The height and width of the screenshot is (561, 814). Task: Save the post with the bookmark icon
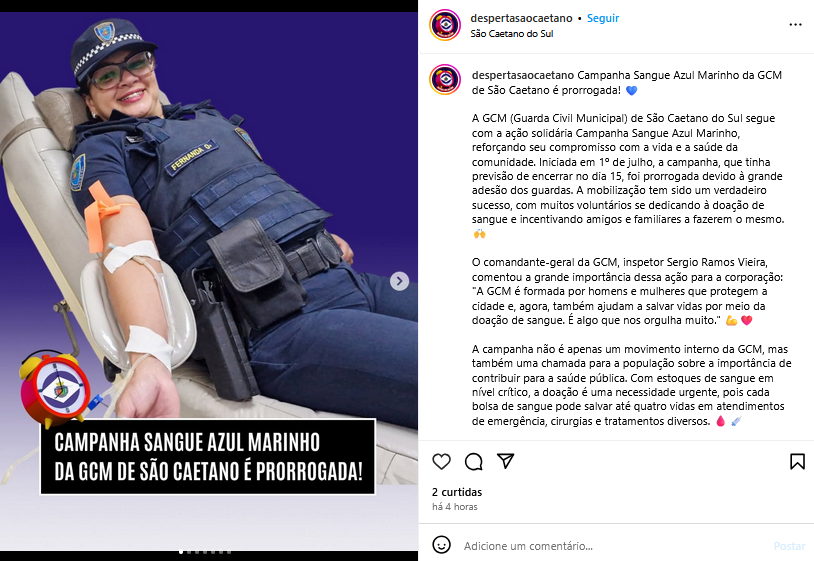click(x=797, y=461)
